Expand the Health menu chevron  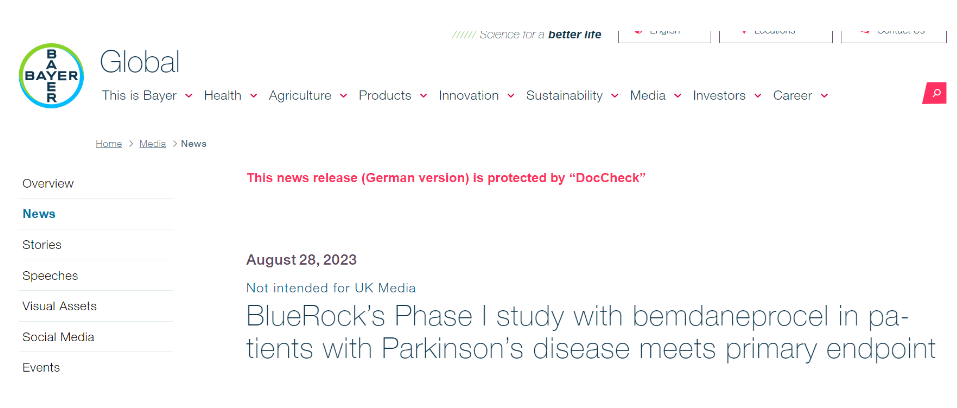(254, 96)
